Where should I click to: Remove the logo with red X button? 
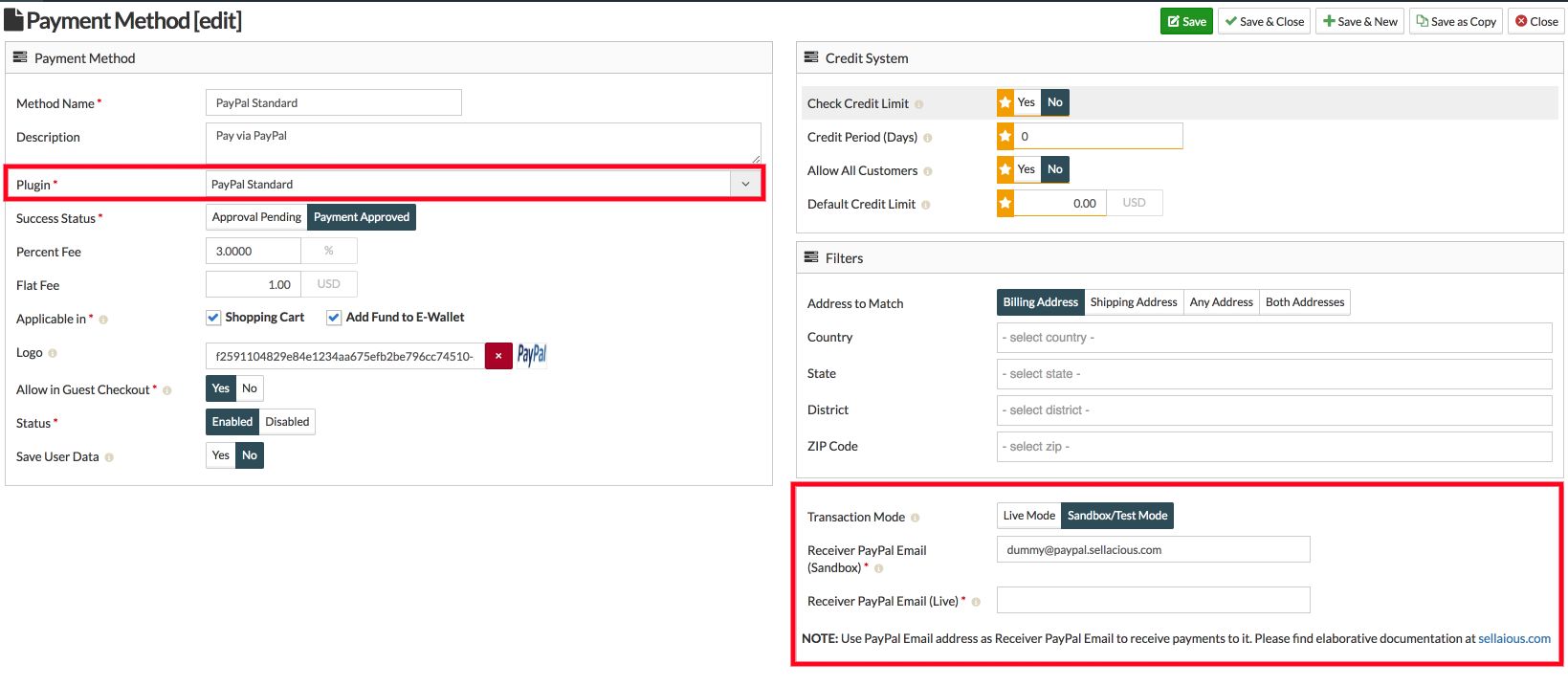coord(498,356)
